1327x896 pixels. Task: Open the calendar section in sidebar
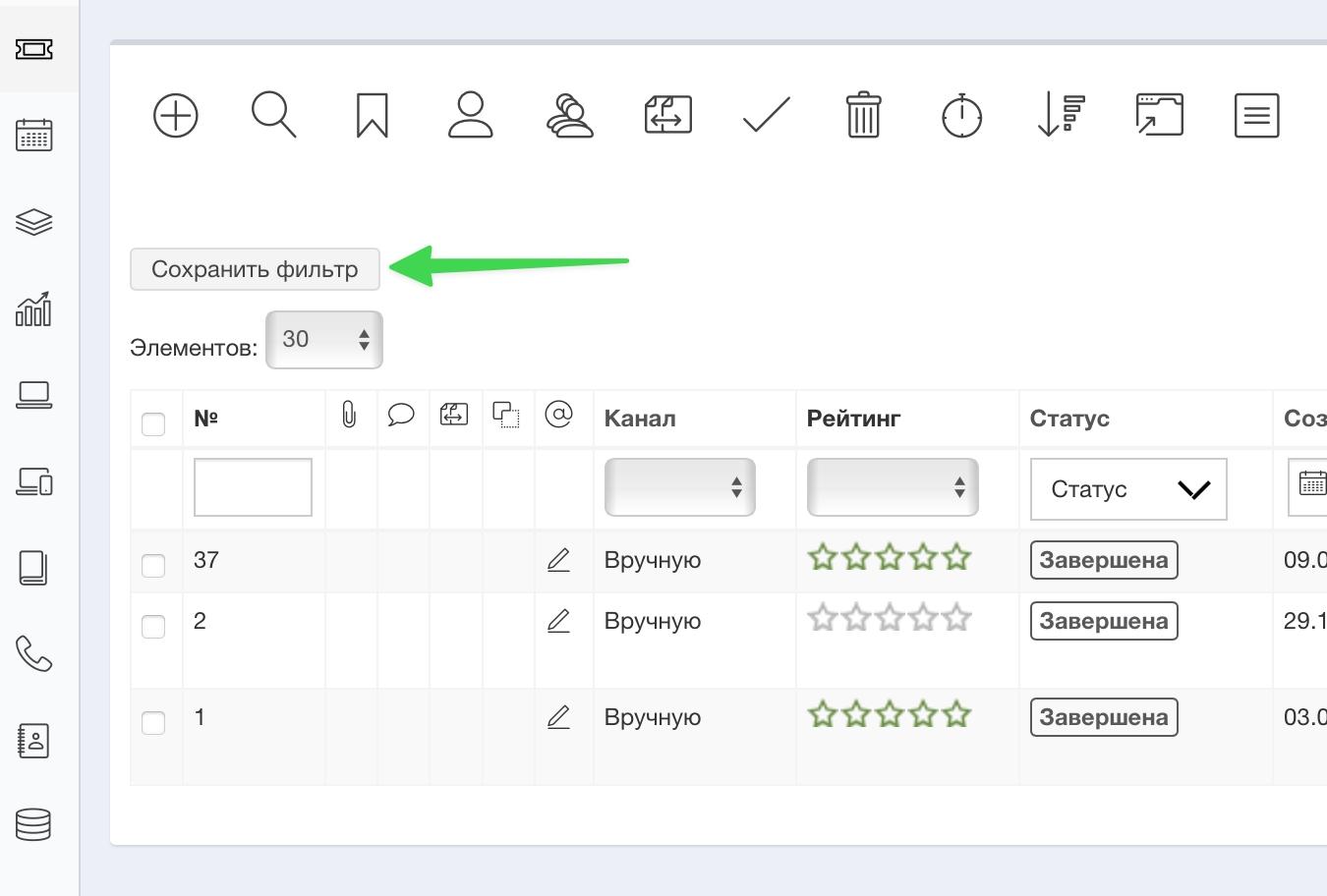coord(34,136)
